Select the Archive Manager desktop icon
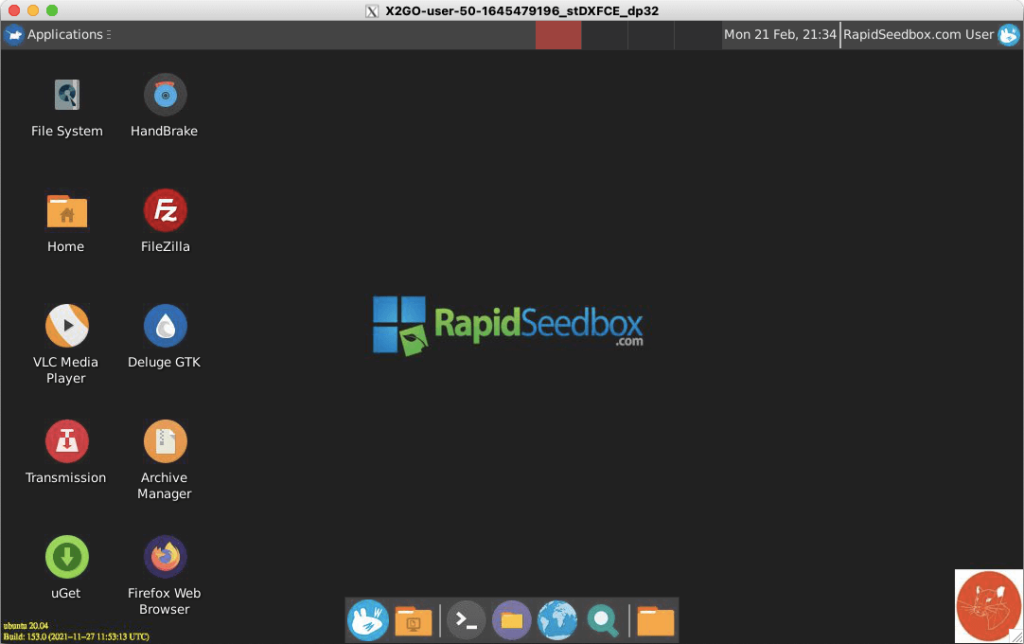 click(x=165, y=442)
